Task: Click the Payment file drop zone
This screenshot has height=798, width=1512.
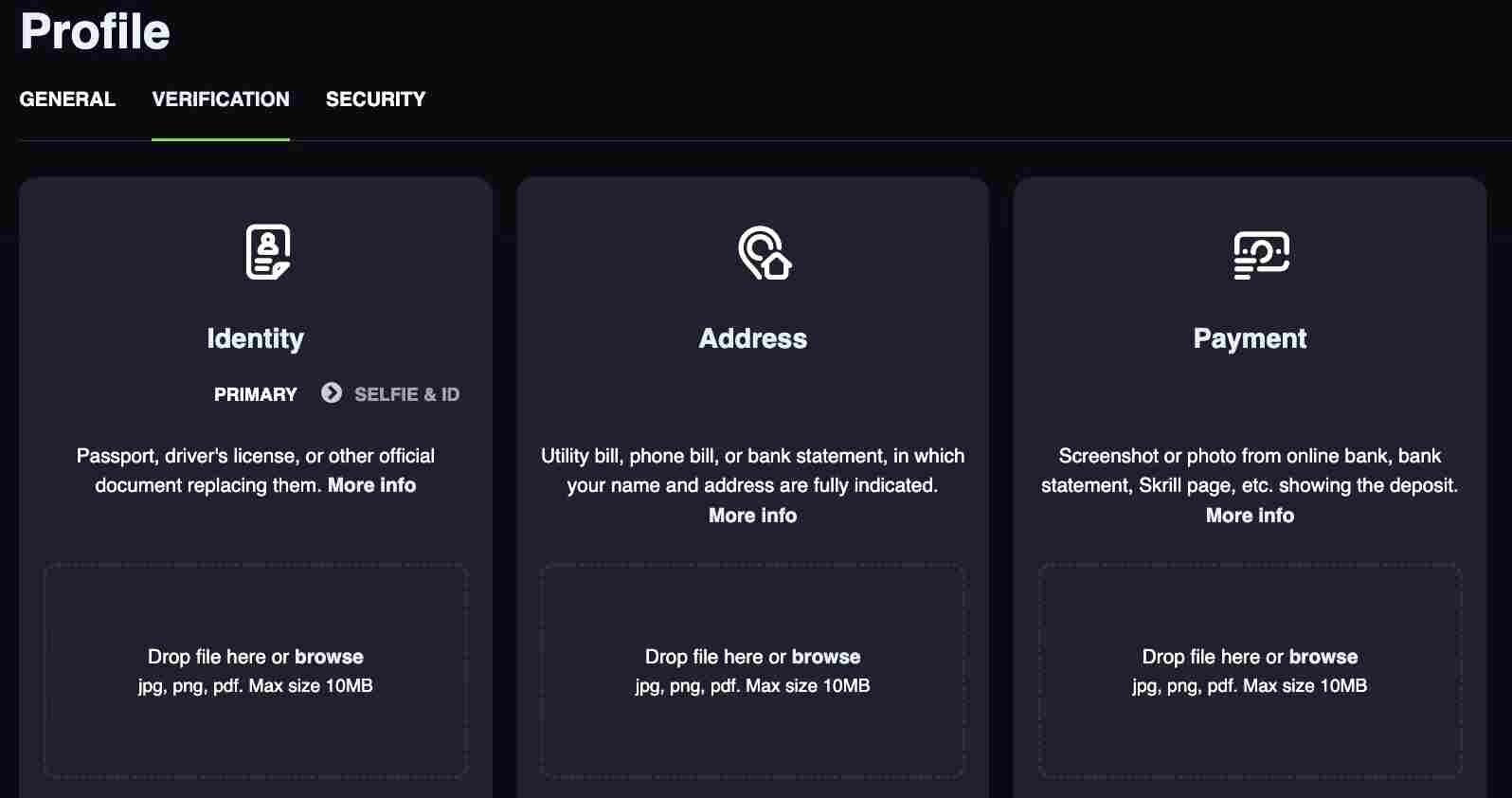Action: 1251,671
